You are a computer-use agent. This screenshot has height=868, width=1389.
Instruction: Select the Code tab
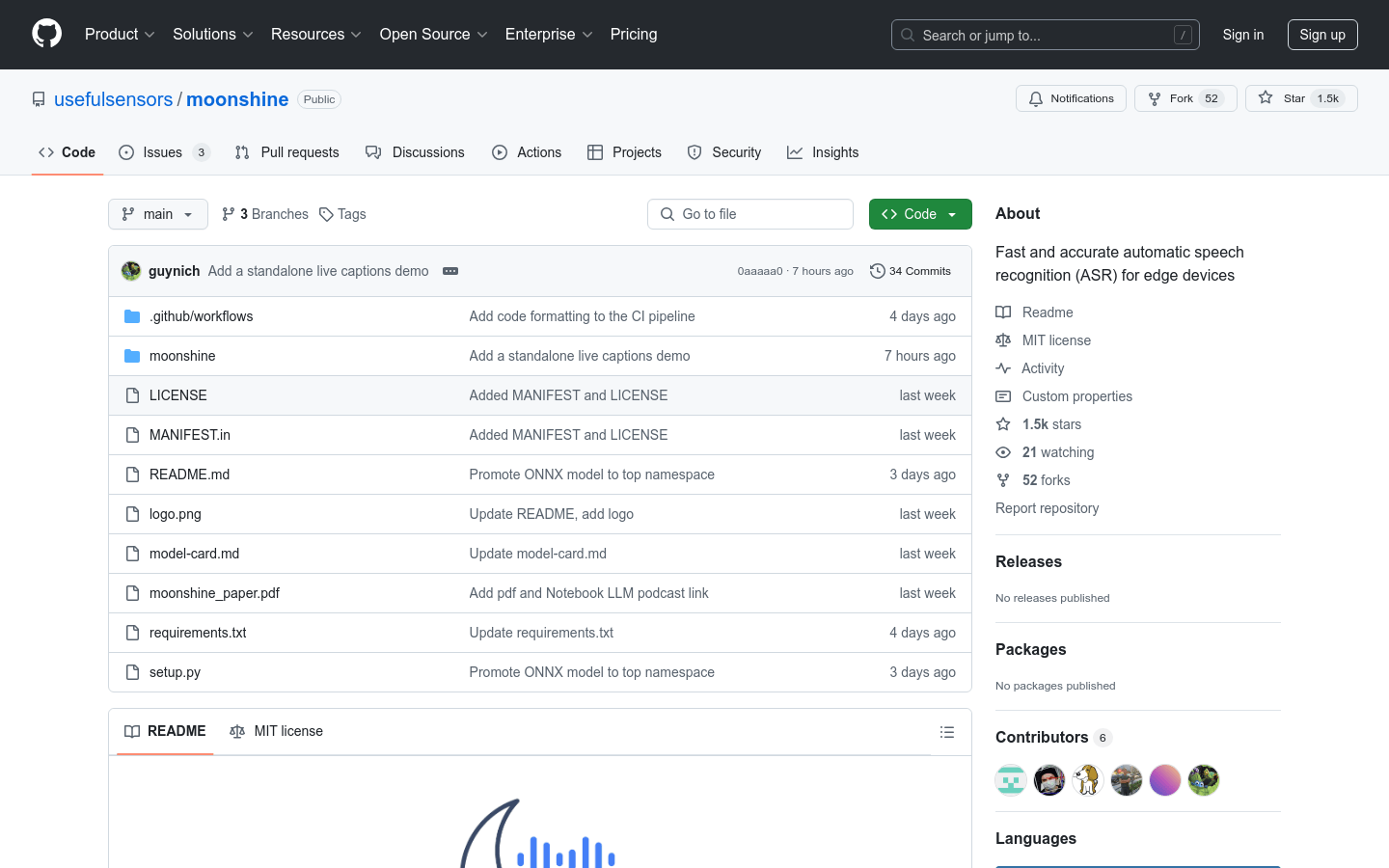(67, 152)
